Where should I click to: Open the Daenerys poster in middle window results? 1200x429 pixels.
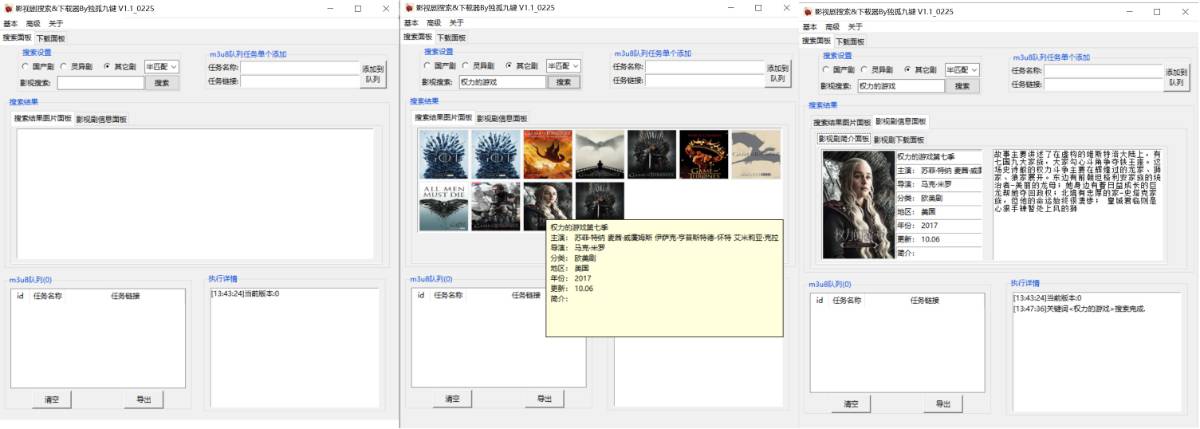coord(547,201)
